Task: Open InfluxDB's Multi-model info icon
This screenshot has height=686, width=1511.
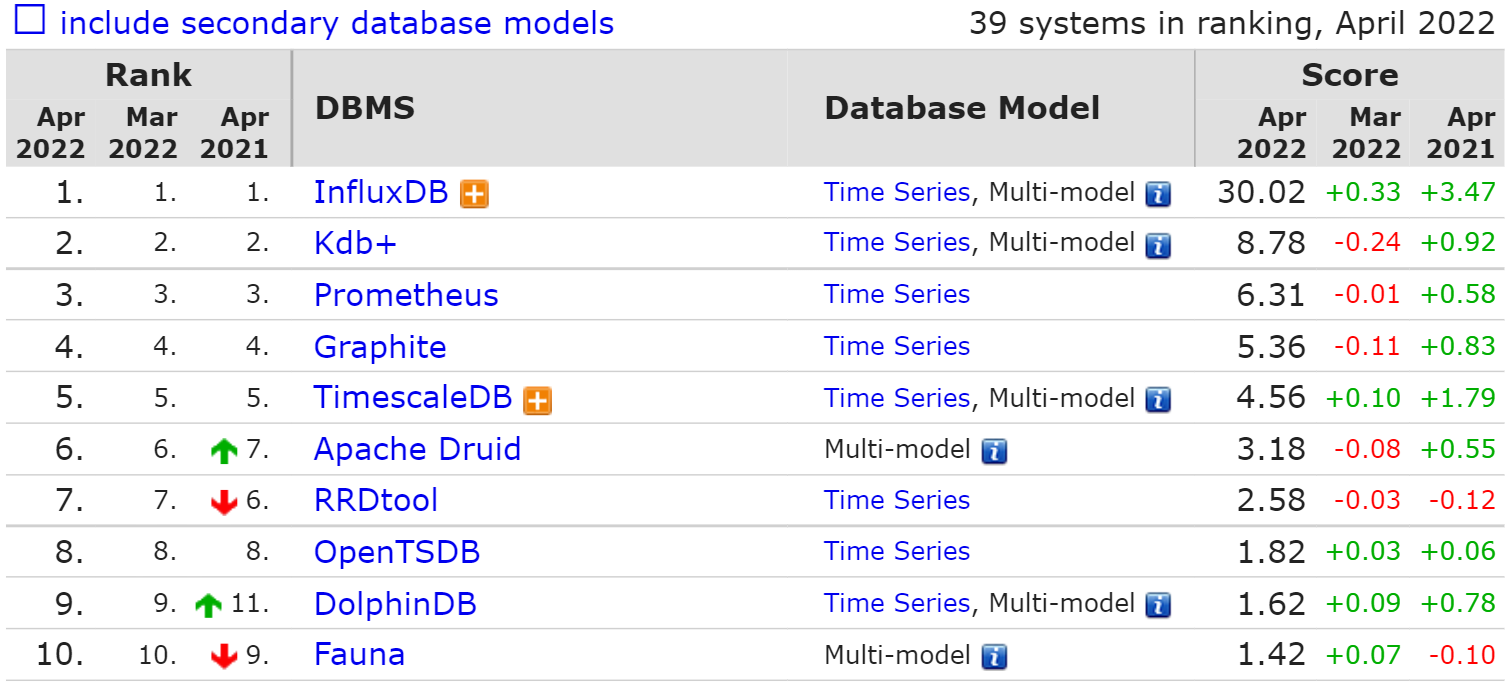Action: coord(1157,192)
